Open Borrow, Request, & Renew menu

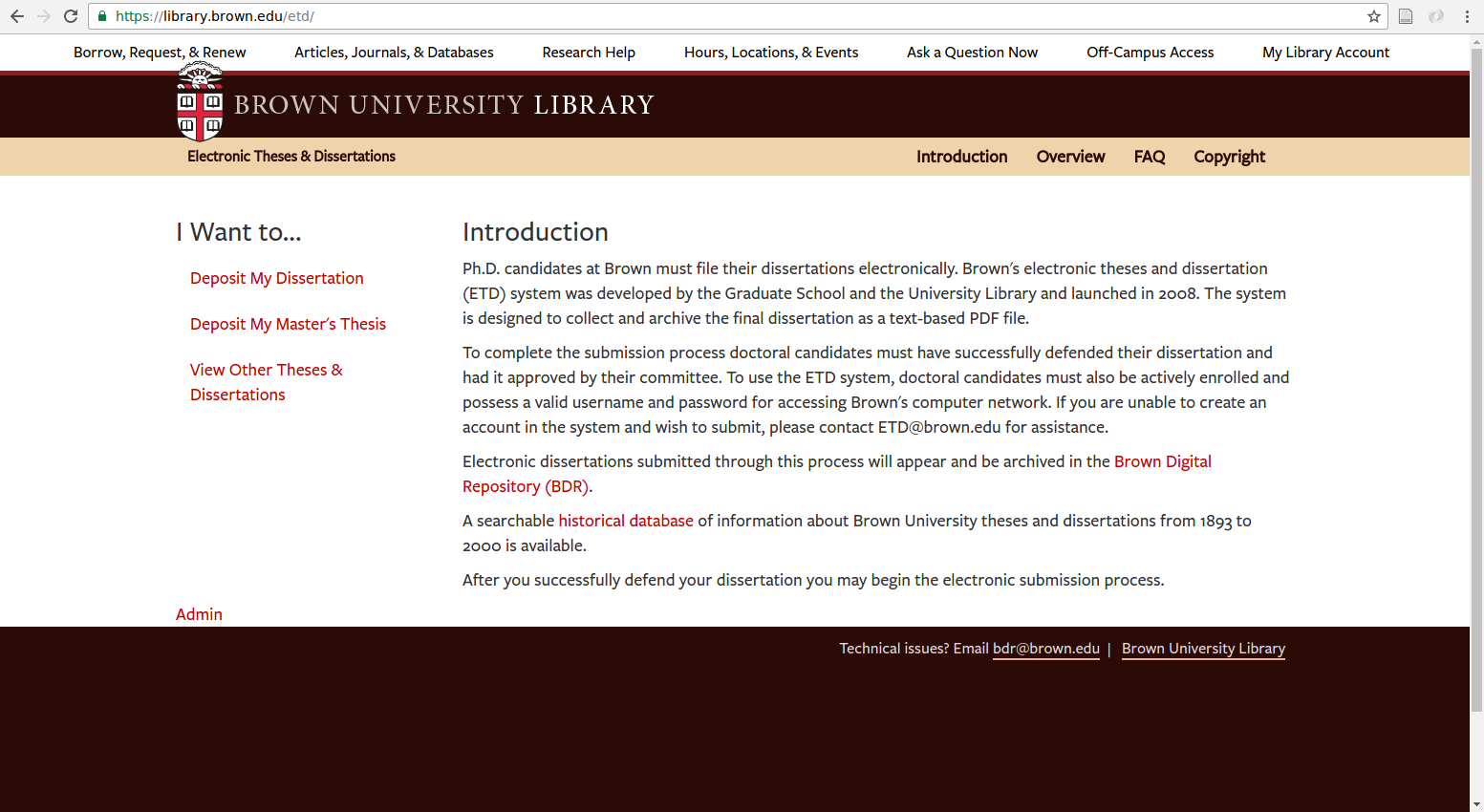(x=160, y=53)
